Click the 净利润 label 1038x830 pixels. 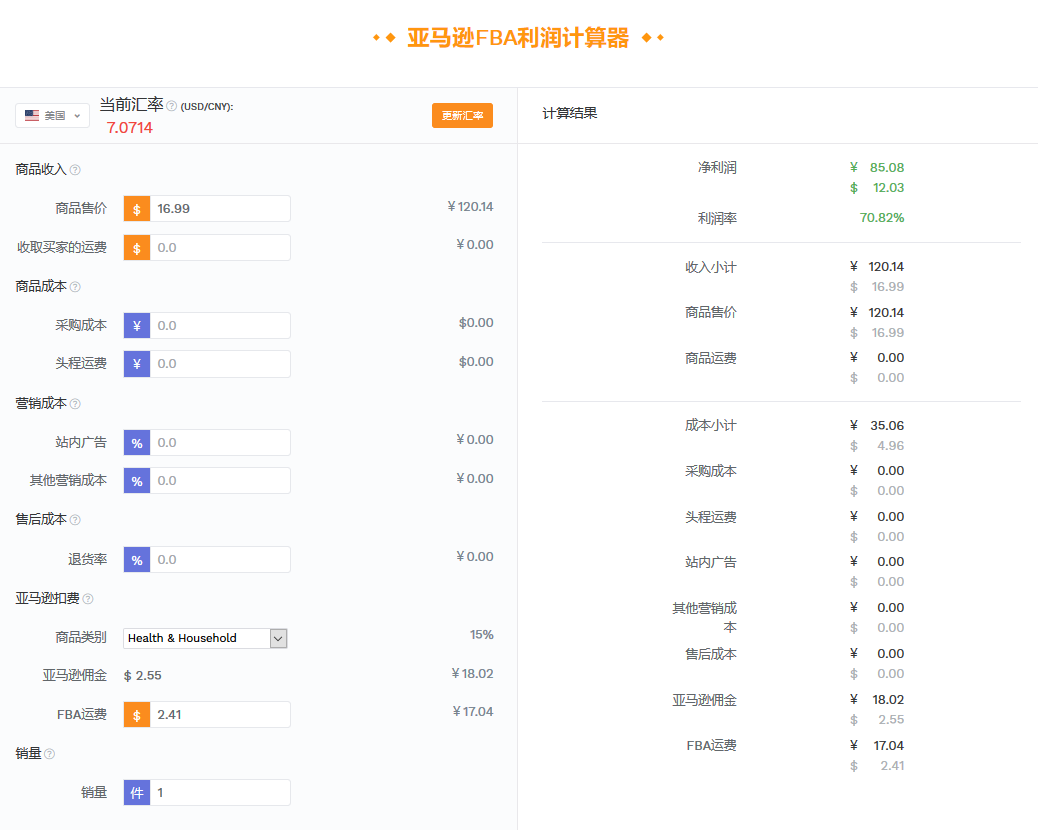click(717, 167)
